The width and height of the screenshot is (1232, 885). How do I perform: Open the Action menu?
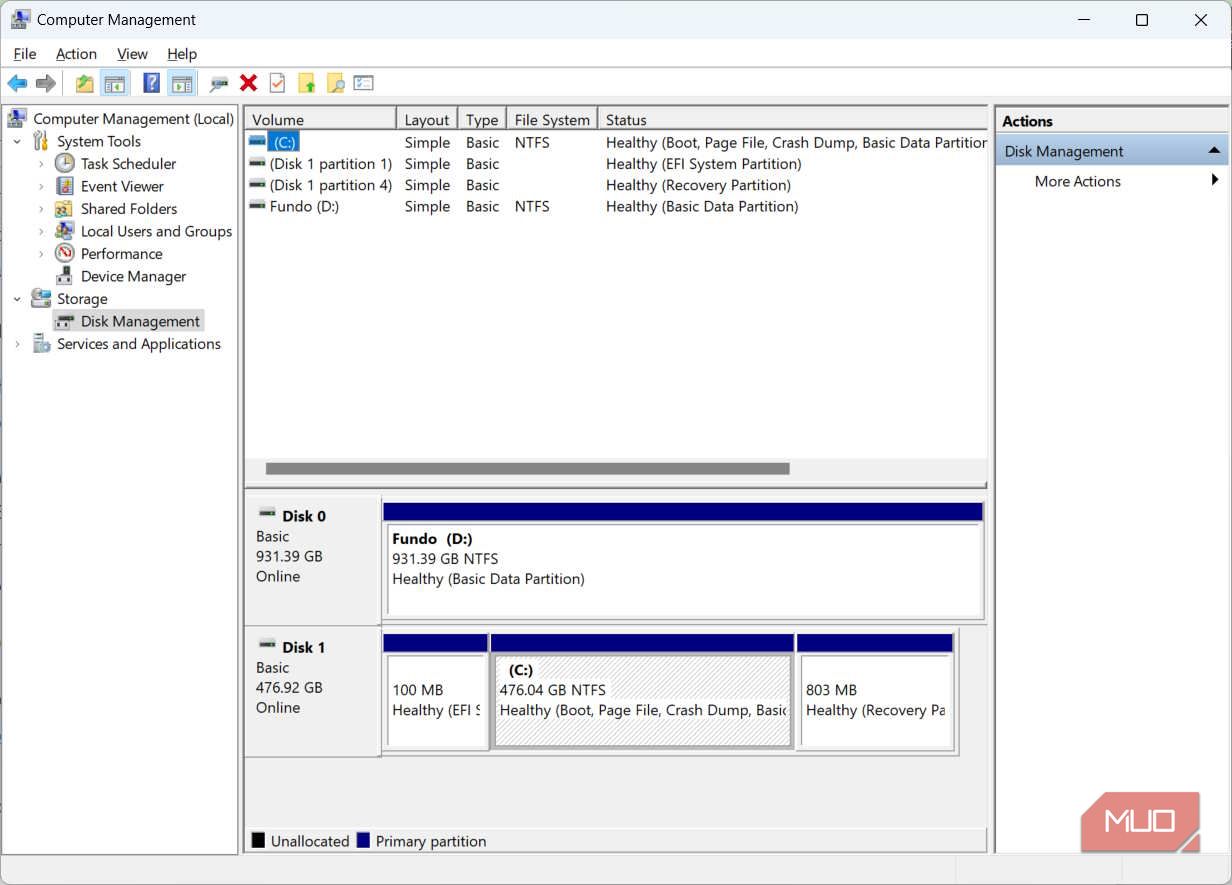(x=76, y=54)
